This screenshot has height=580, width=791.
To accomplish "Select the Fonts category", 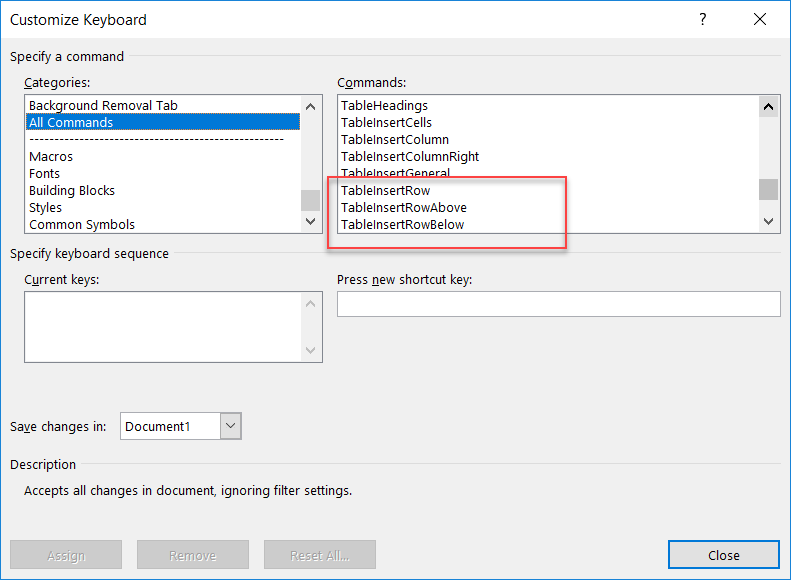I will click(x=44, y=173).
